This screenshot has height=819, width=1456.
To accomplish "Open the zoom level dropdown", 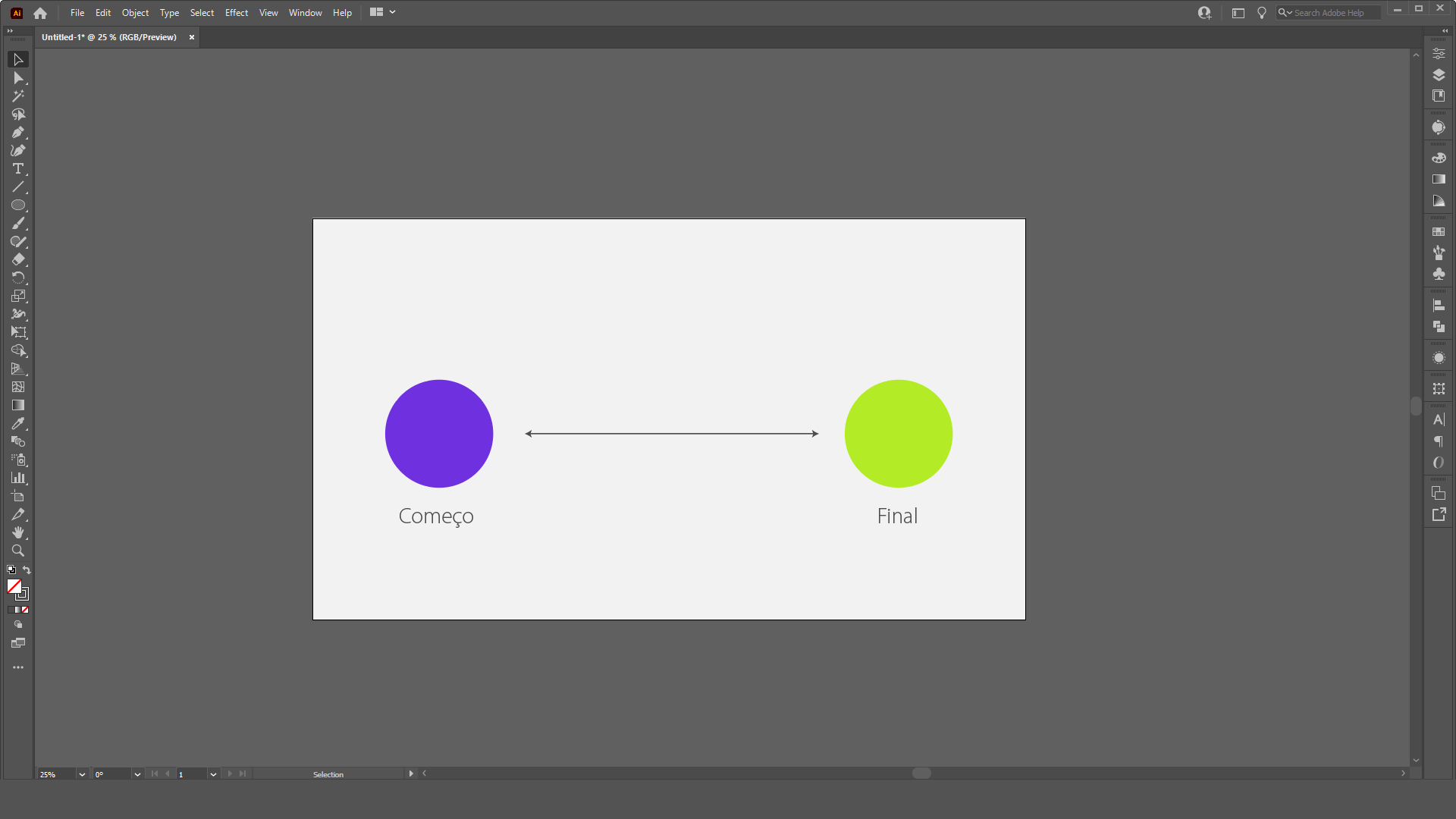I will click(82, 774).
